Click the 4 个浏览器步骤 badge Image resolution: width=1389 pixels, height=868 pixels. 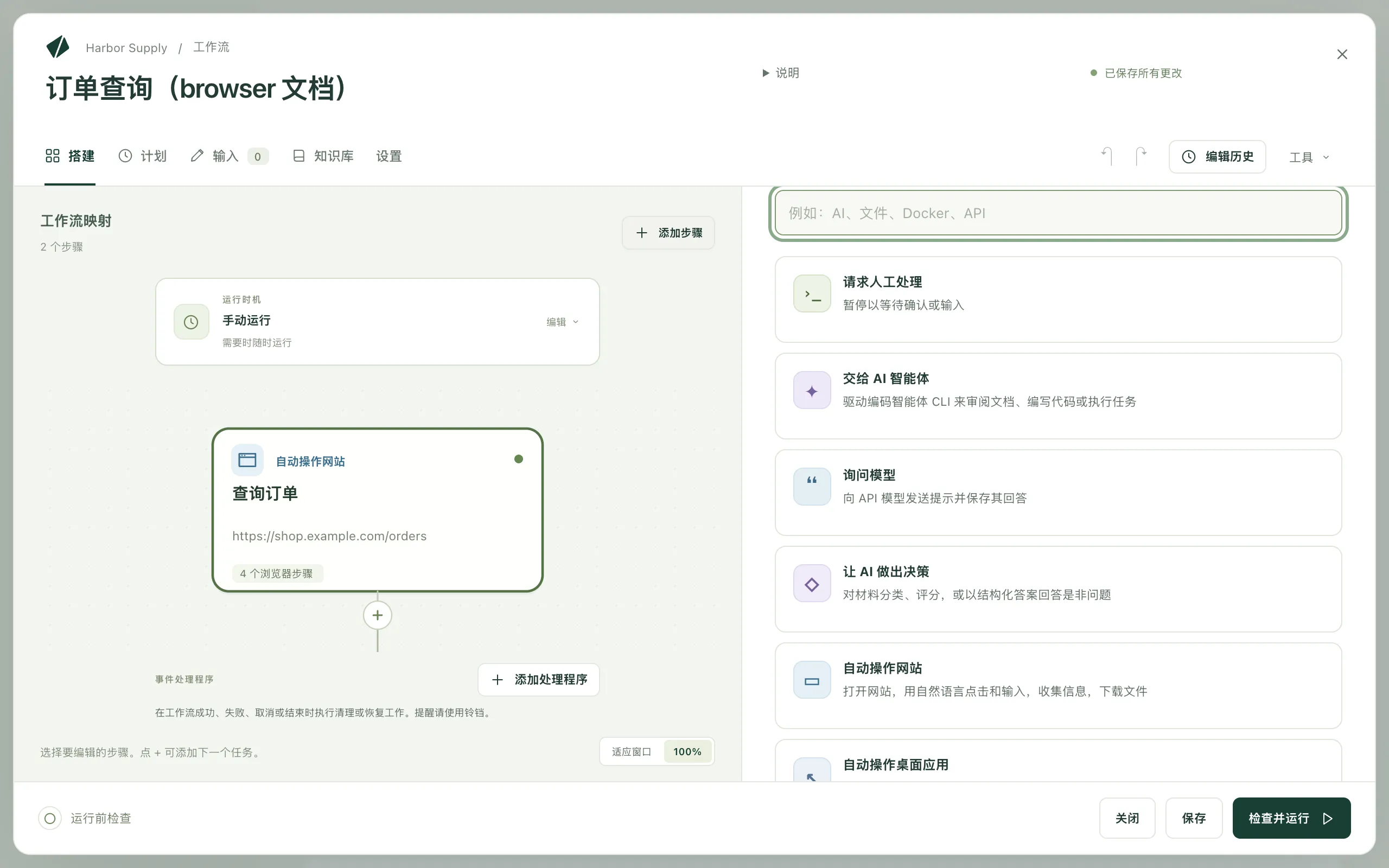[277, 573]
